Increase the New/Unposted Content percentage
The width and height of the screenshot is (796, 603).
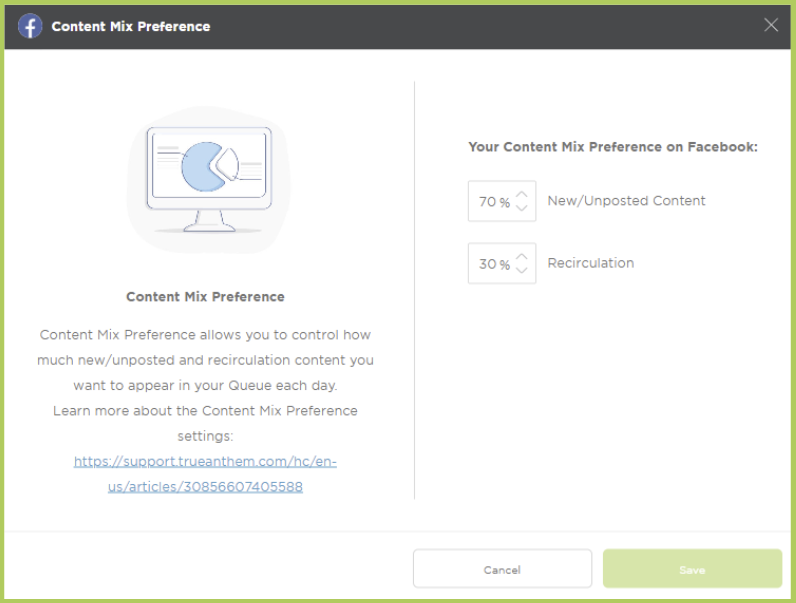click(x=521, y=195)
